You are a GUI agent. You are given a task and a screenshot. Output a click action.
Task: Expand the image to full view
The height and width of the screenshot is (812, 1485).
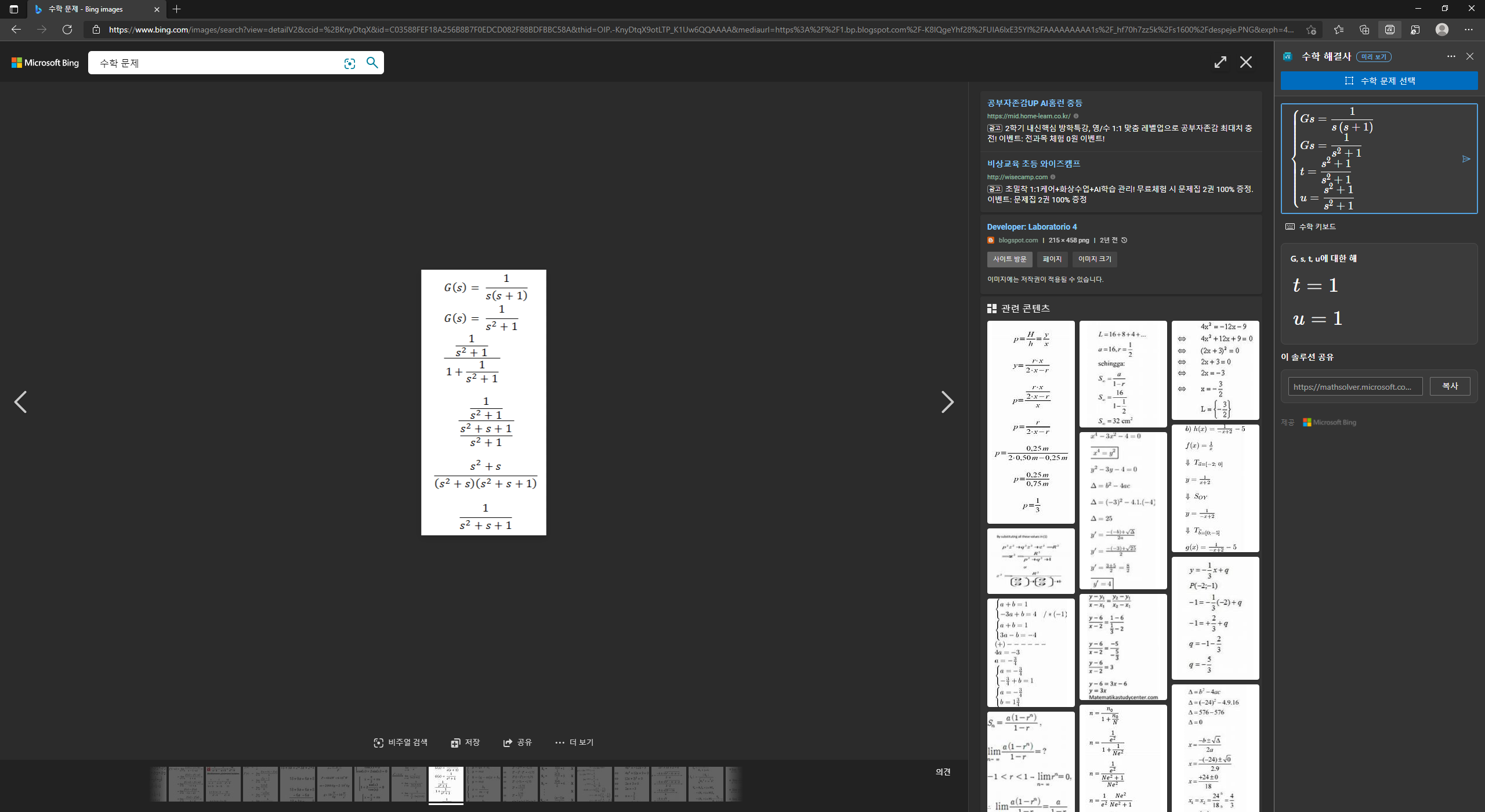point(1220,62)
